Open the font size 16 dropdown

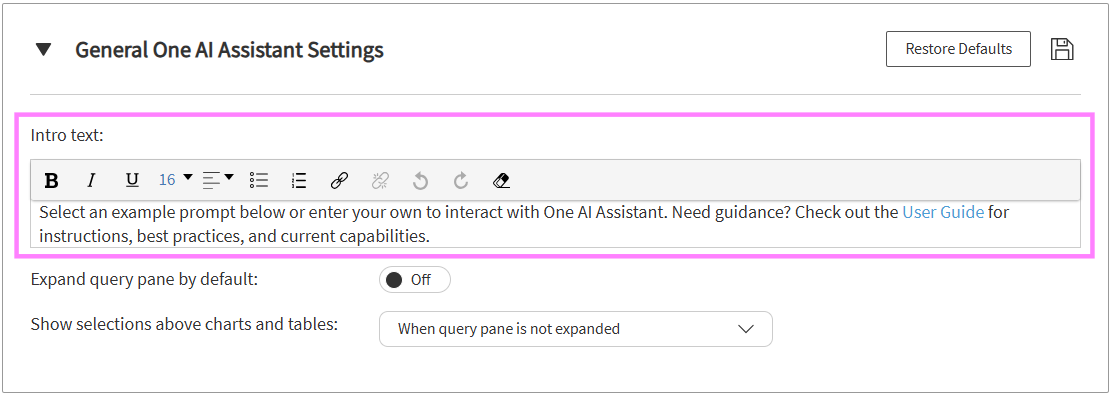(175, 180)
